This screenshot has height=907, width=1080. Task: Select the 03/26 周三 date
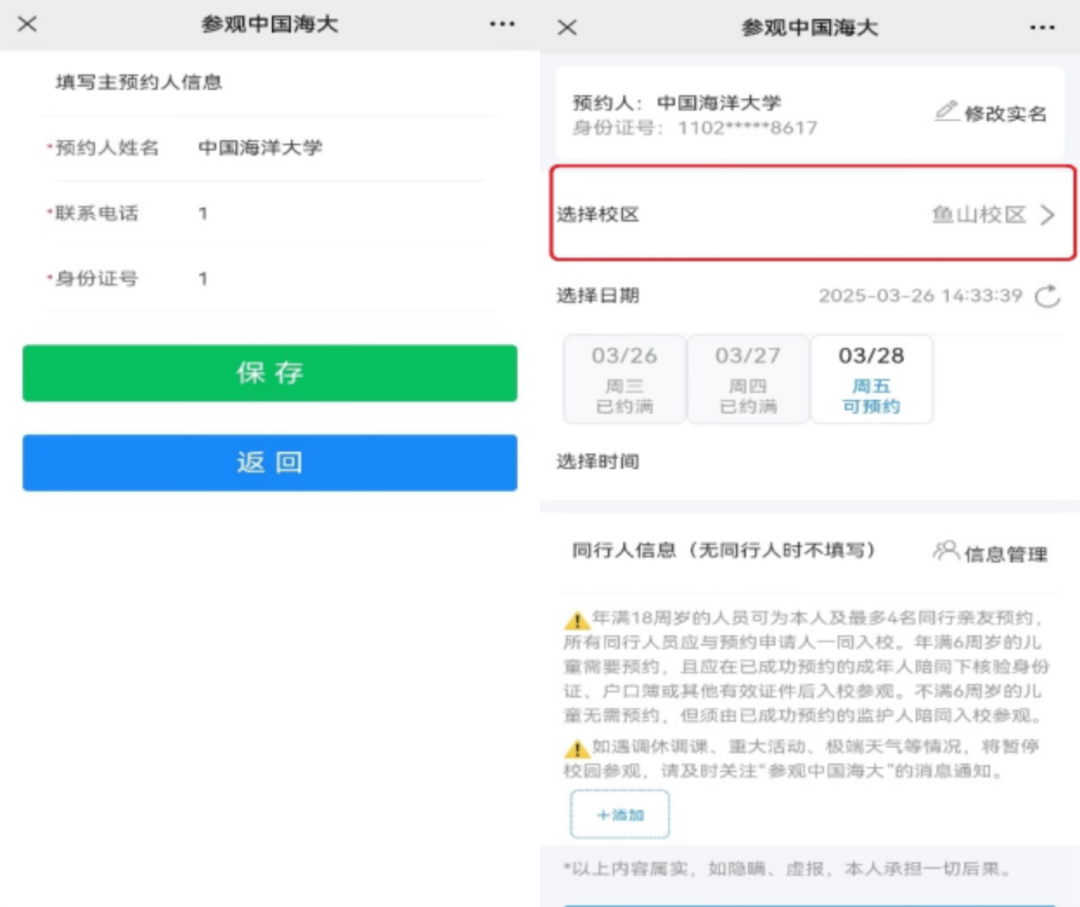[625, 379]
